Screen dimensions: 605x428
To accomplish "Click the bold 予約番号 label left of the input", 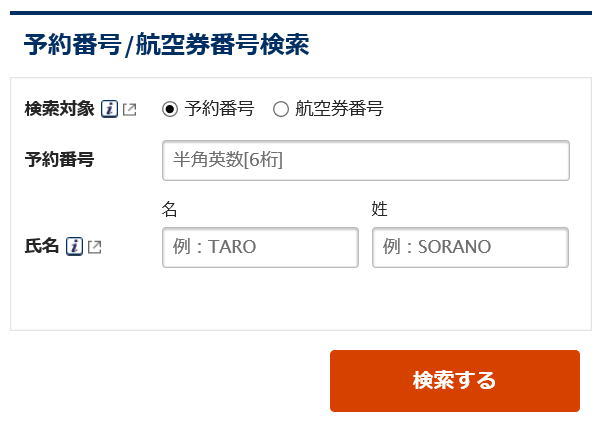I will [x=59, y=160].
